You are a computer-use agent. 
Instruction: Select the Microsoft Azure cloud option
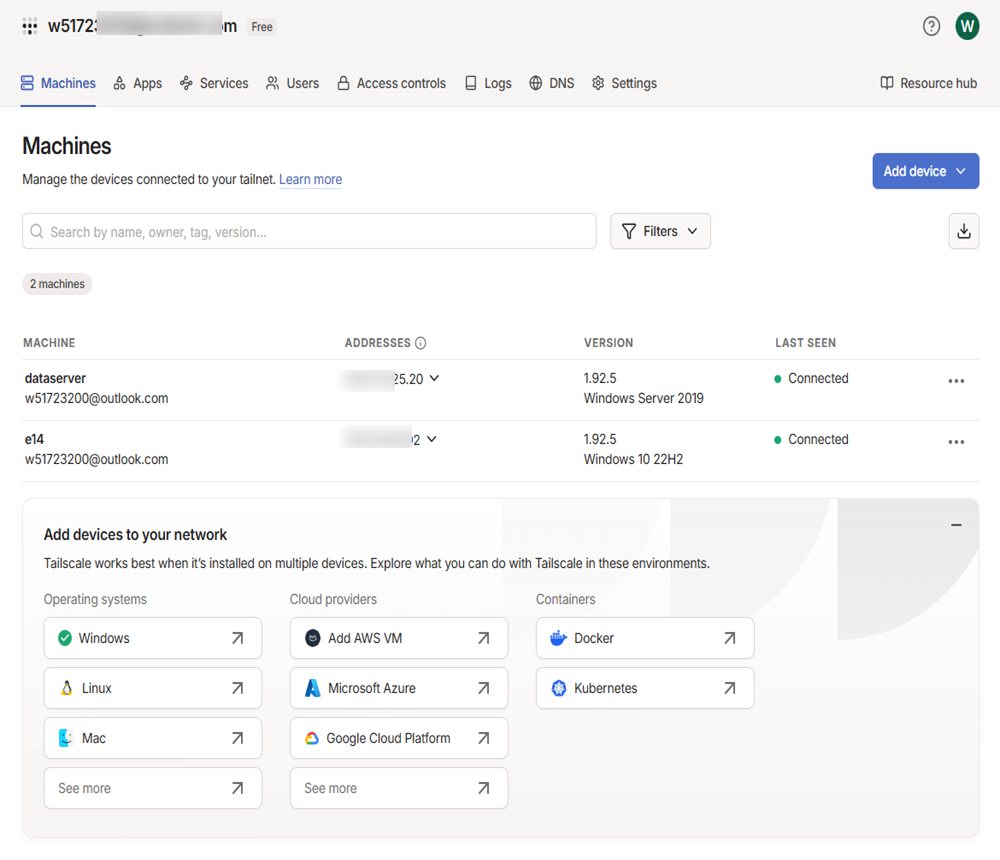pos(398,688)
